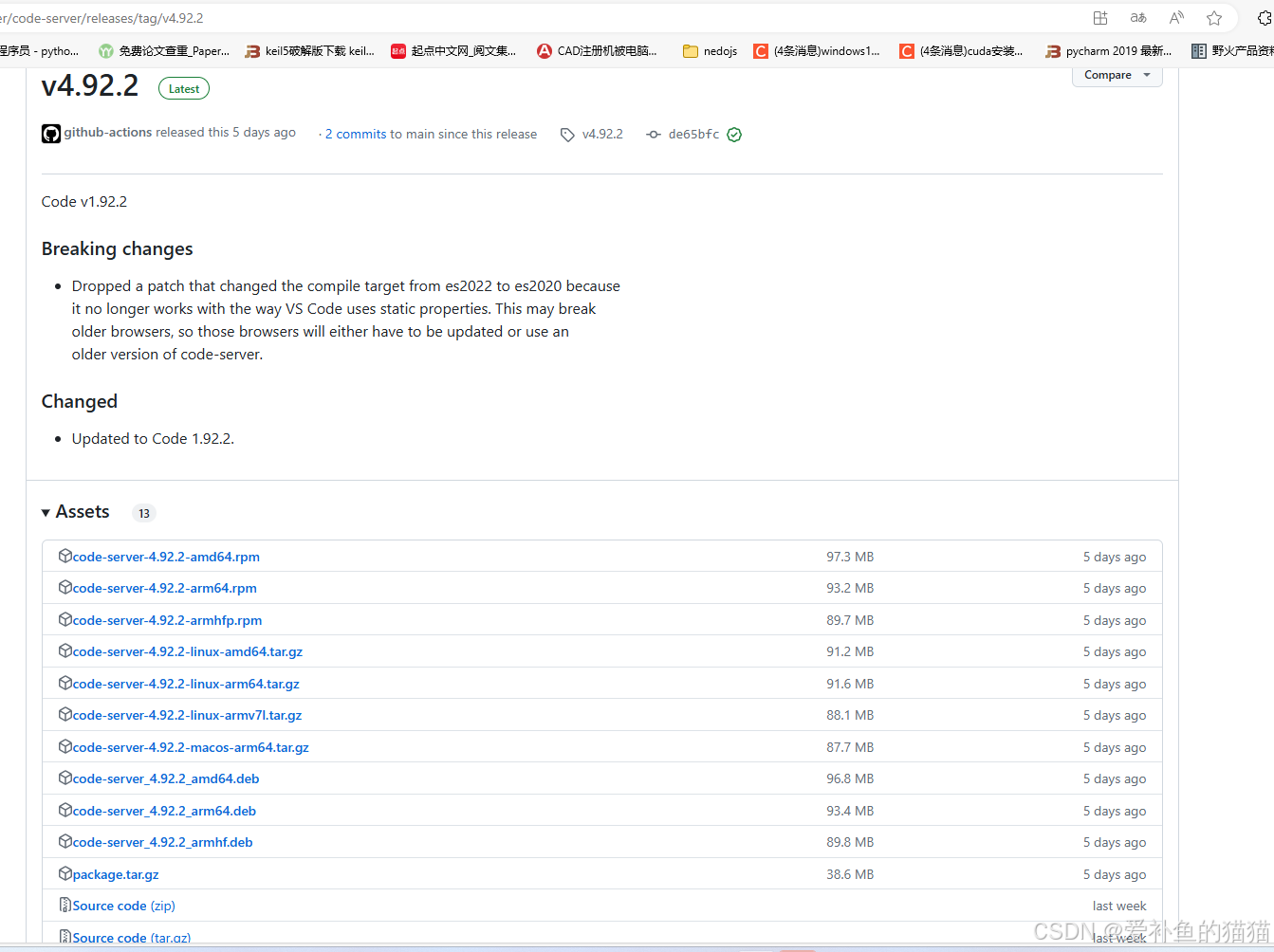Click package icon for code-server_4.92.2_amd64.deb
1274x952 pixels.
pos(65,778)
